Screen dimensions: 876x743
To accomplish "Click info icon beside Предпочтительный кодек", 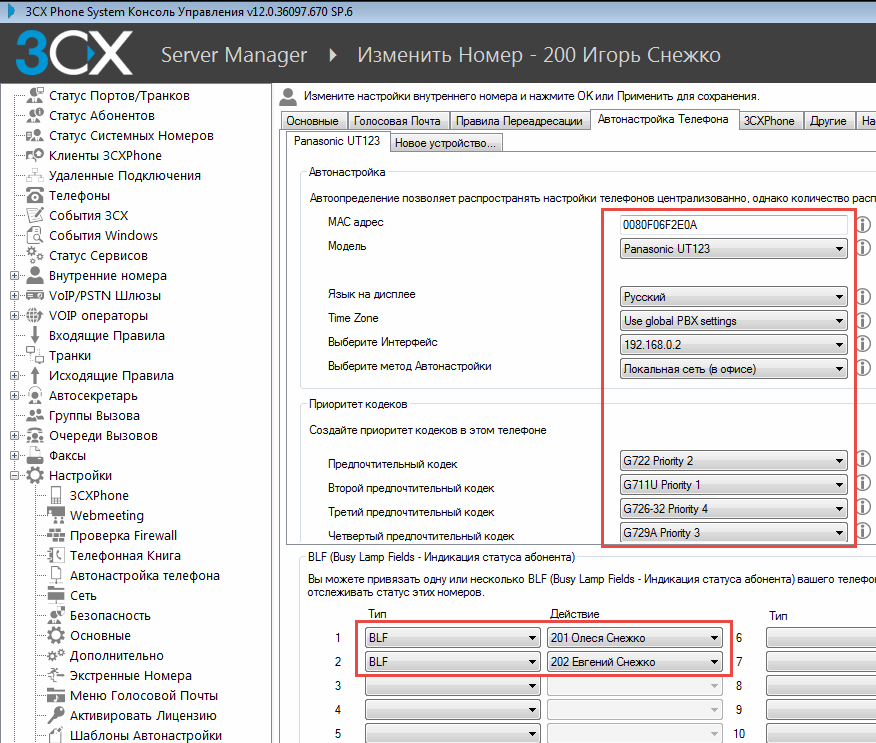I will (x=864, y=459).
